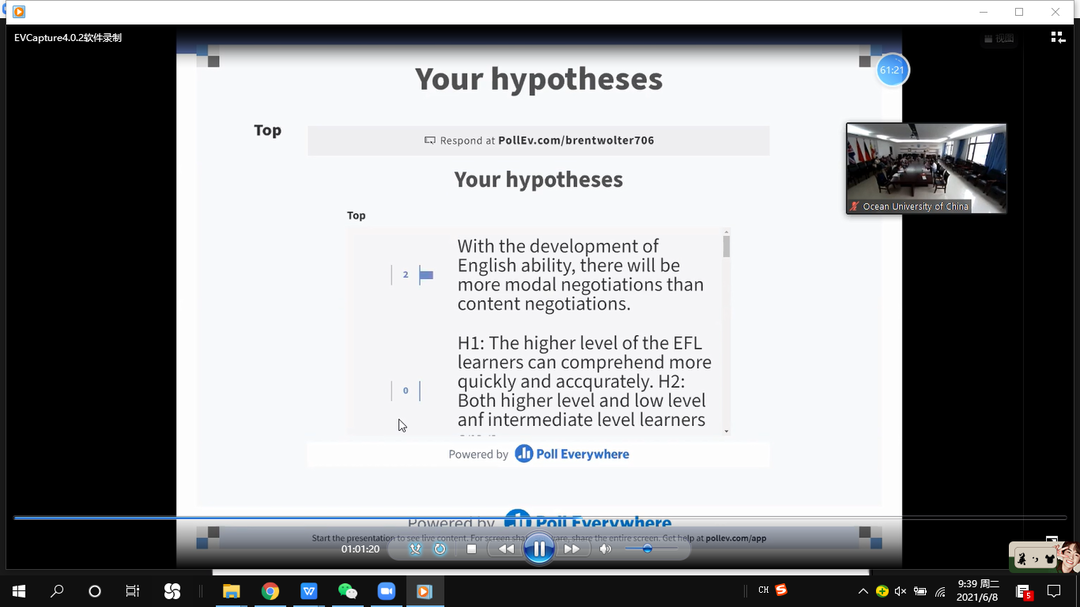The height and width of the screenshot is (607, 1080).
Task: Expand the system tray hidden icons chevron
Action: point(863,591)
